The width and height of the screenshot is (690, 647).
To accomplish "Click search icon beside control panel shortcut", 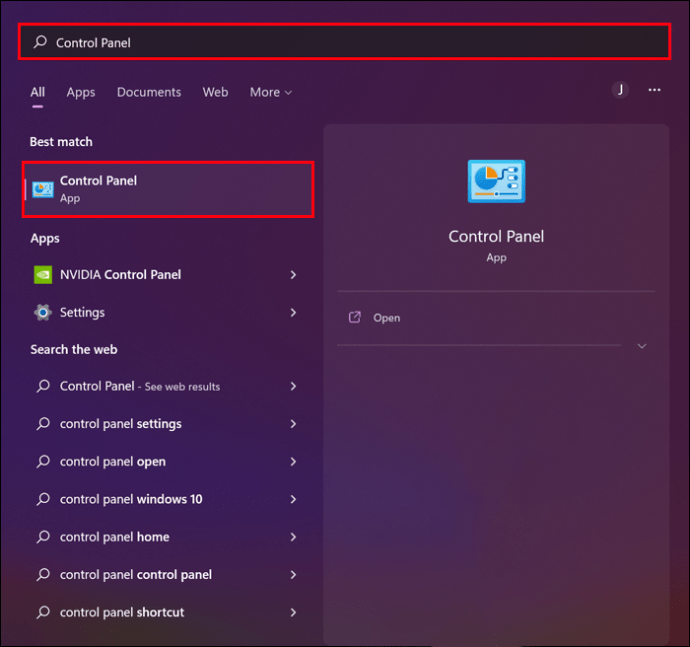I will (x=43, y=612).
